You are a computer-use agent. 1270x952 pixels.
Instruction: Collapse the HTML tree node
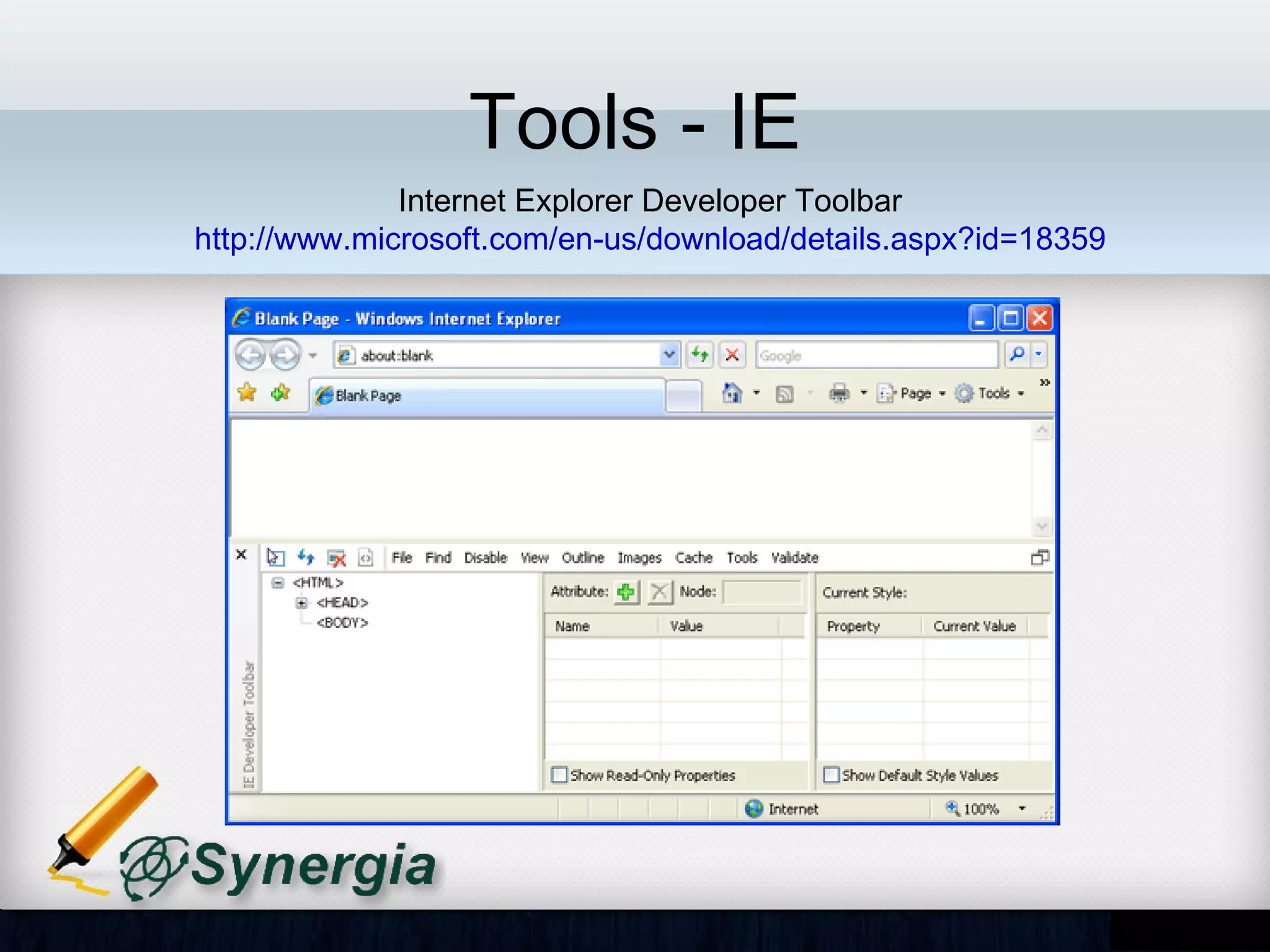(278, 583)
